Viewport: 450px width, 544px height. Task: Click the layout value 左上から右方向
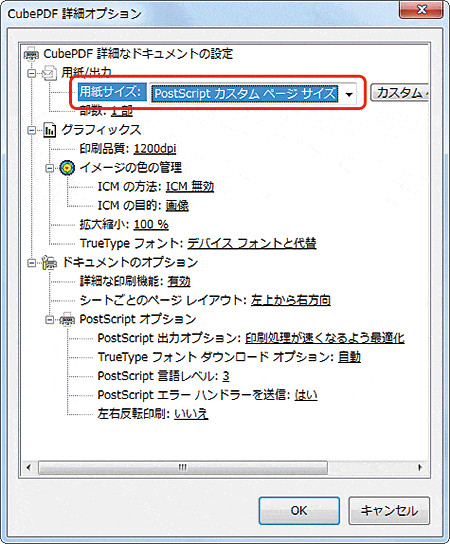(x=291, y=300)
